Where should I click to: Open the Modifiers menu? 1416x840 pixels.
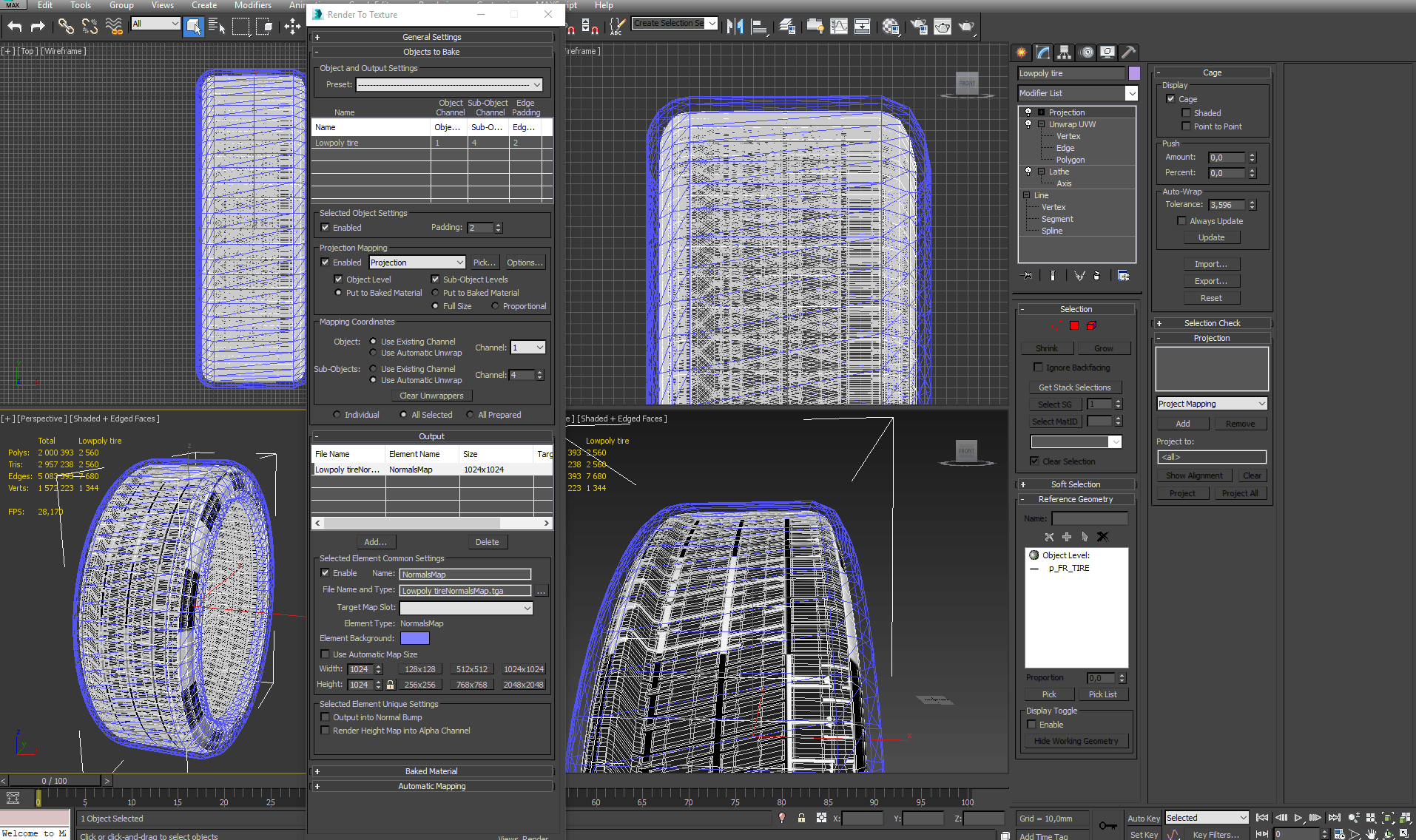coord(252,5)
